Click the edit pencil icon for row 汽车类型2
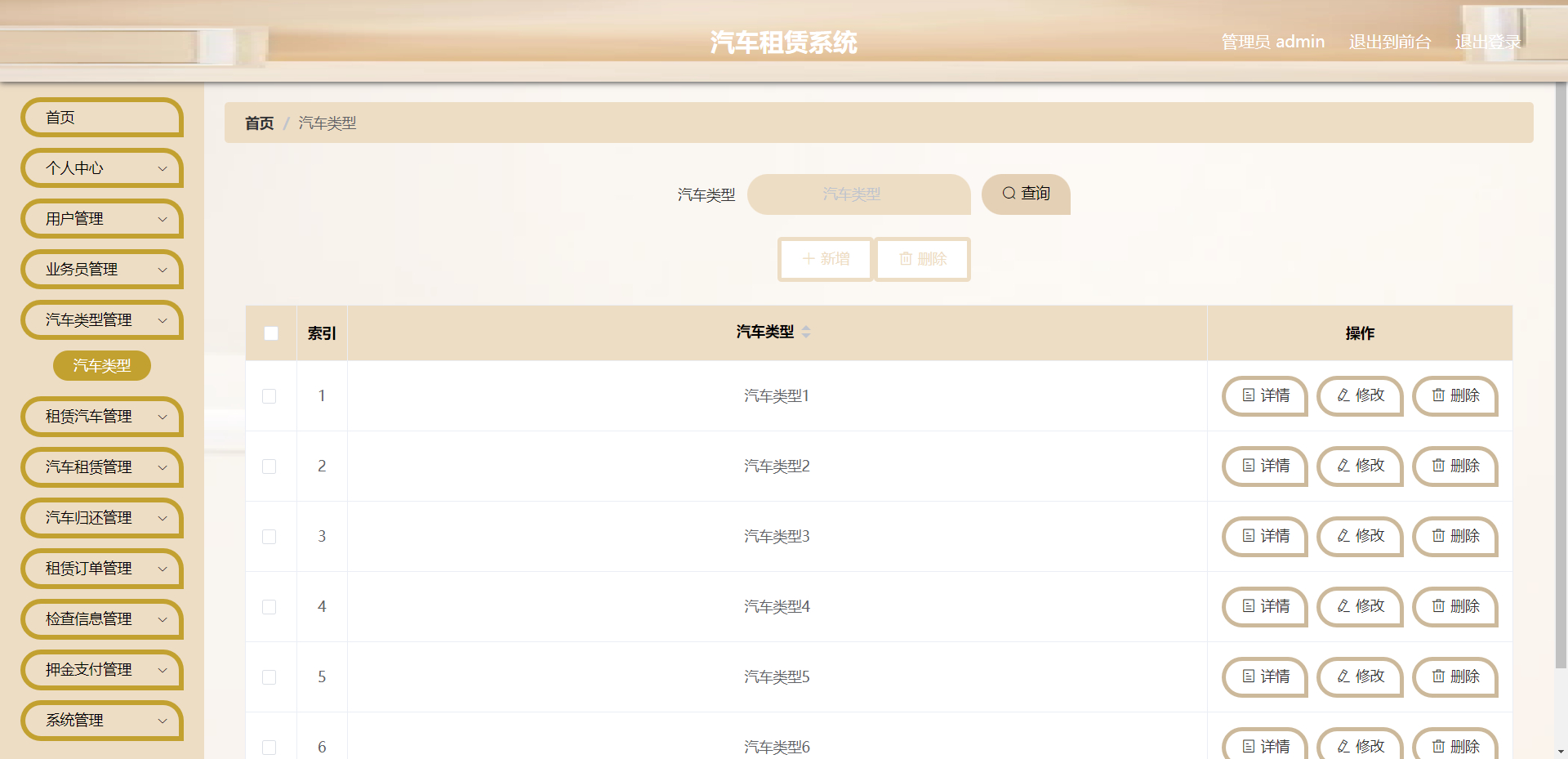 click(1343, 466)
